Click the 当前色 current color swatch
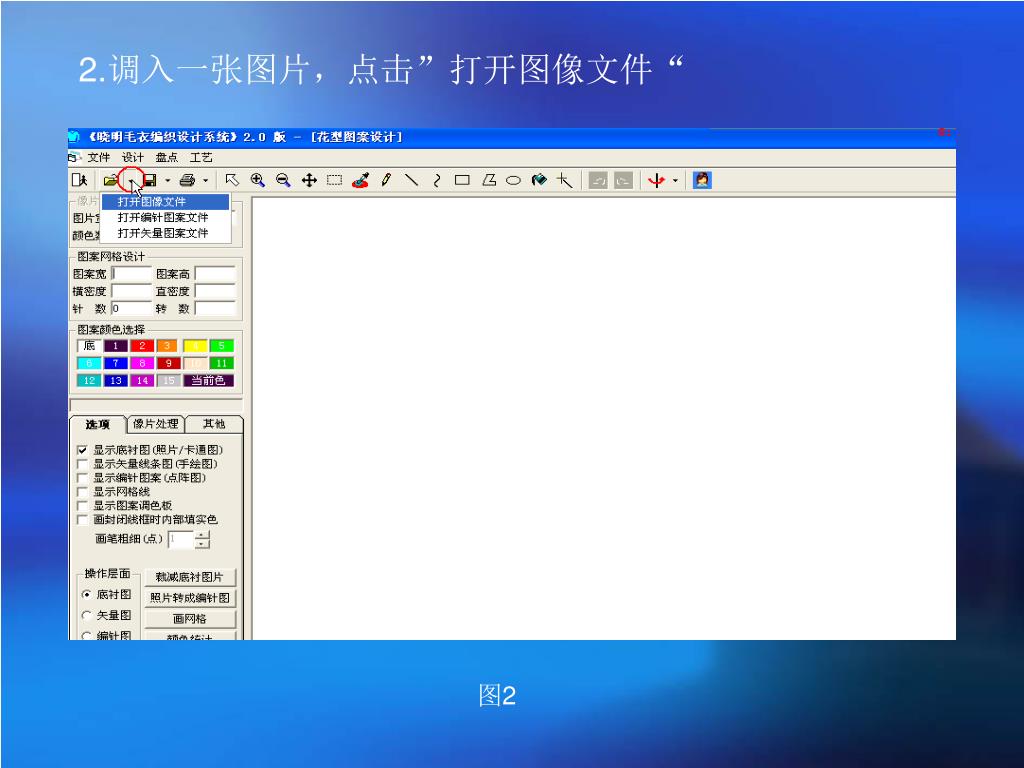This screenshot has width=1024, height=768. (208, 380)
